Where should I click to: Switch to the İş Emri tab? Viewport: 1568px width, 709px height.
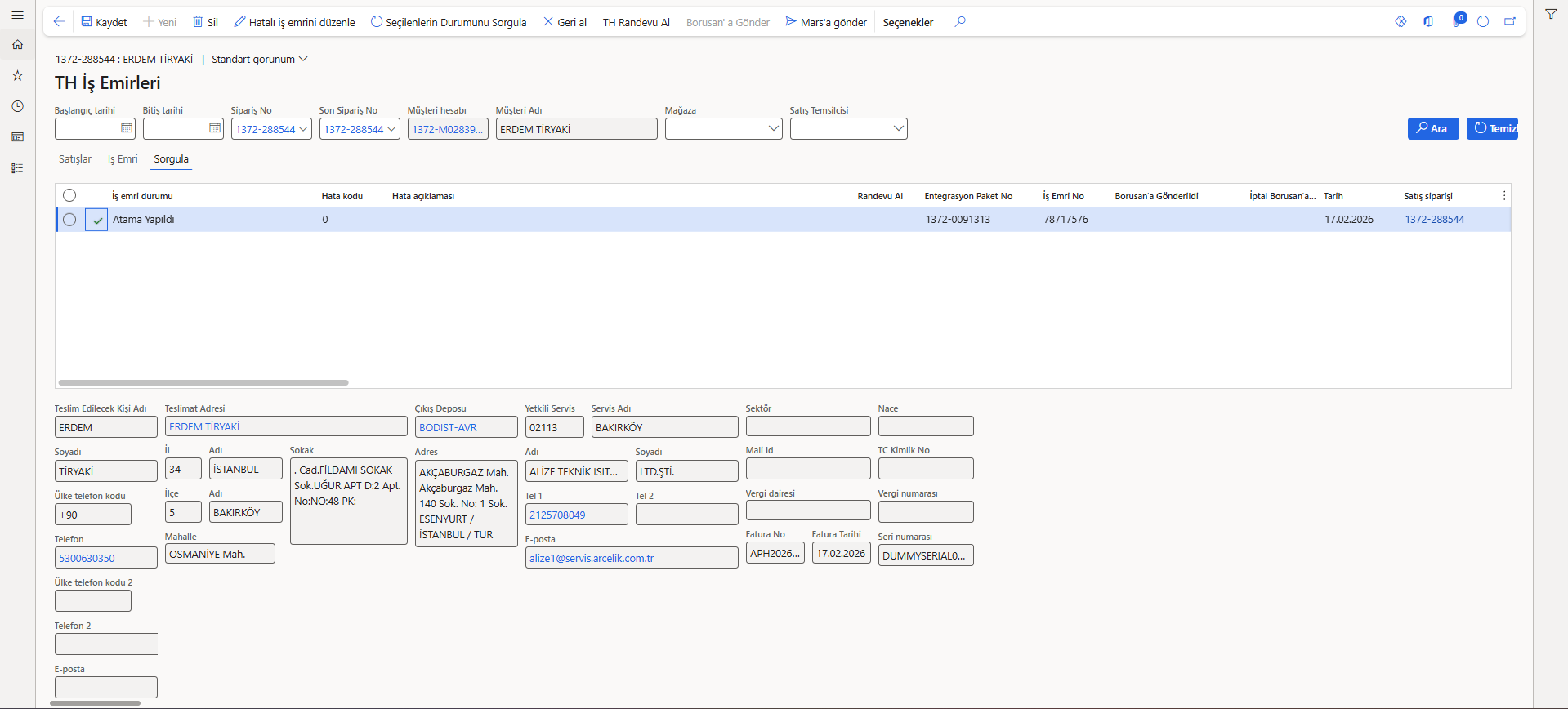coord(123,159)
